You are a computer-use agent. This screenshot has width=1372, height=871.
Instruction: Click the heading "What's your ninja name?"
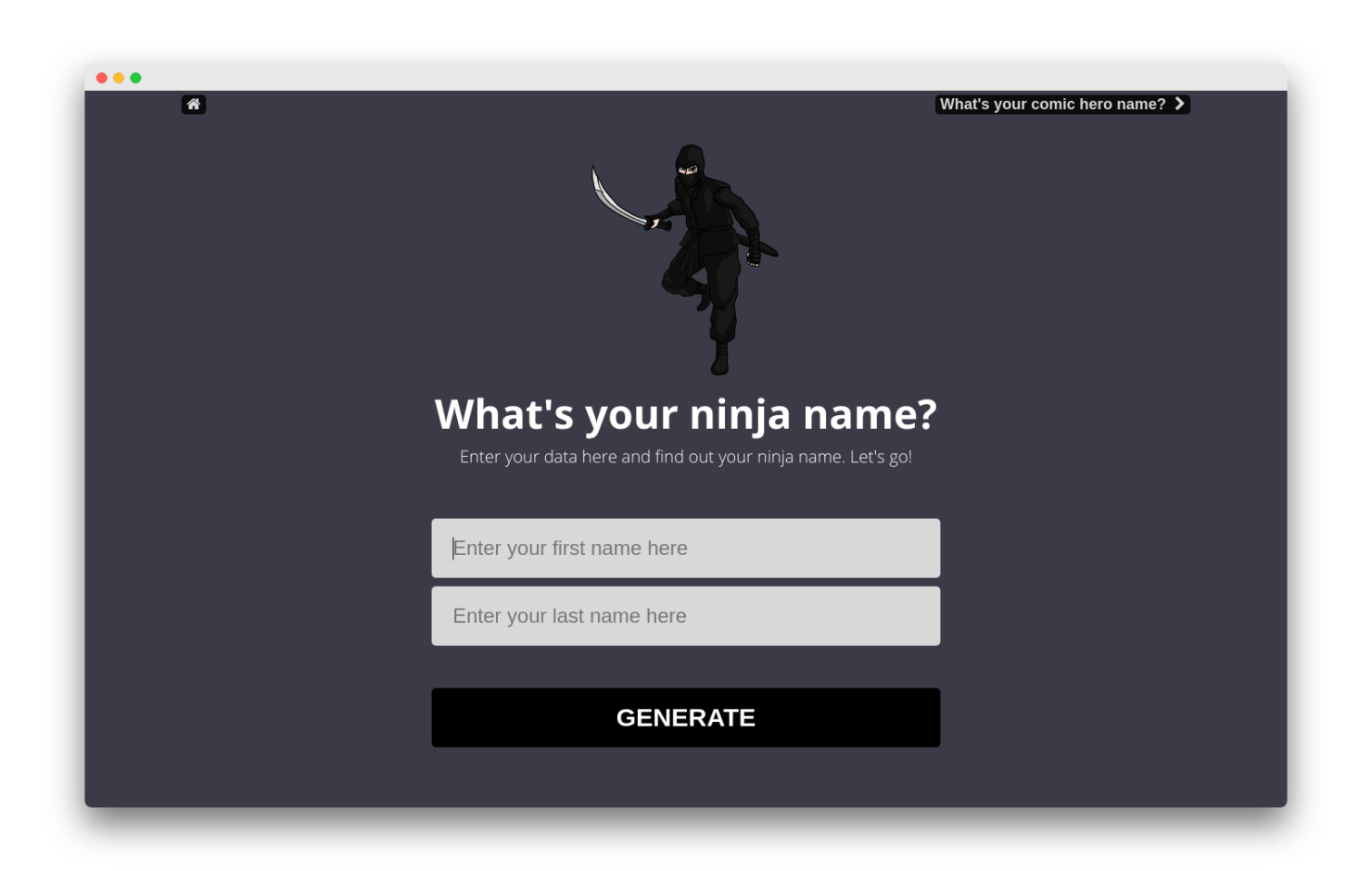click(686, 415)
